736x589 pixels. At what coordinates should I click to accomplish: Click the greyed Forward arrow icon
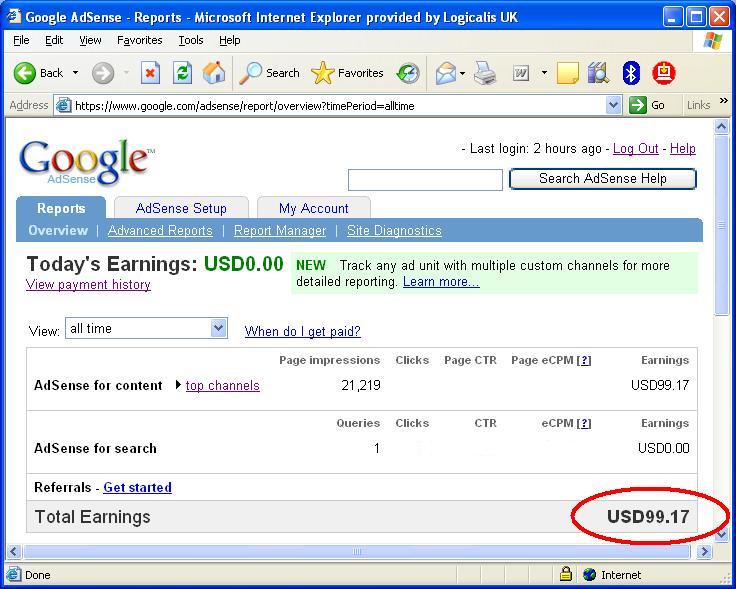tap(103, 73)
